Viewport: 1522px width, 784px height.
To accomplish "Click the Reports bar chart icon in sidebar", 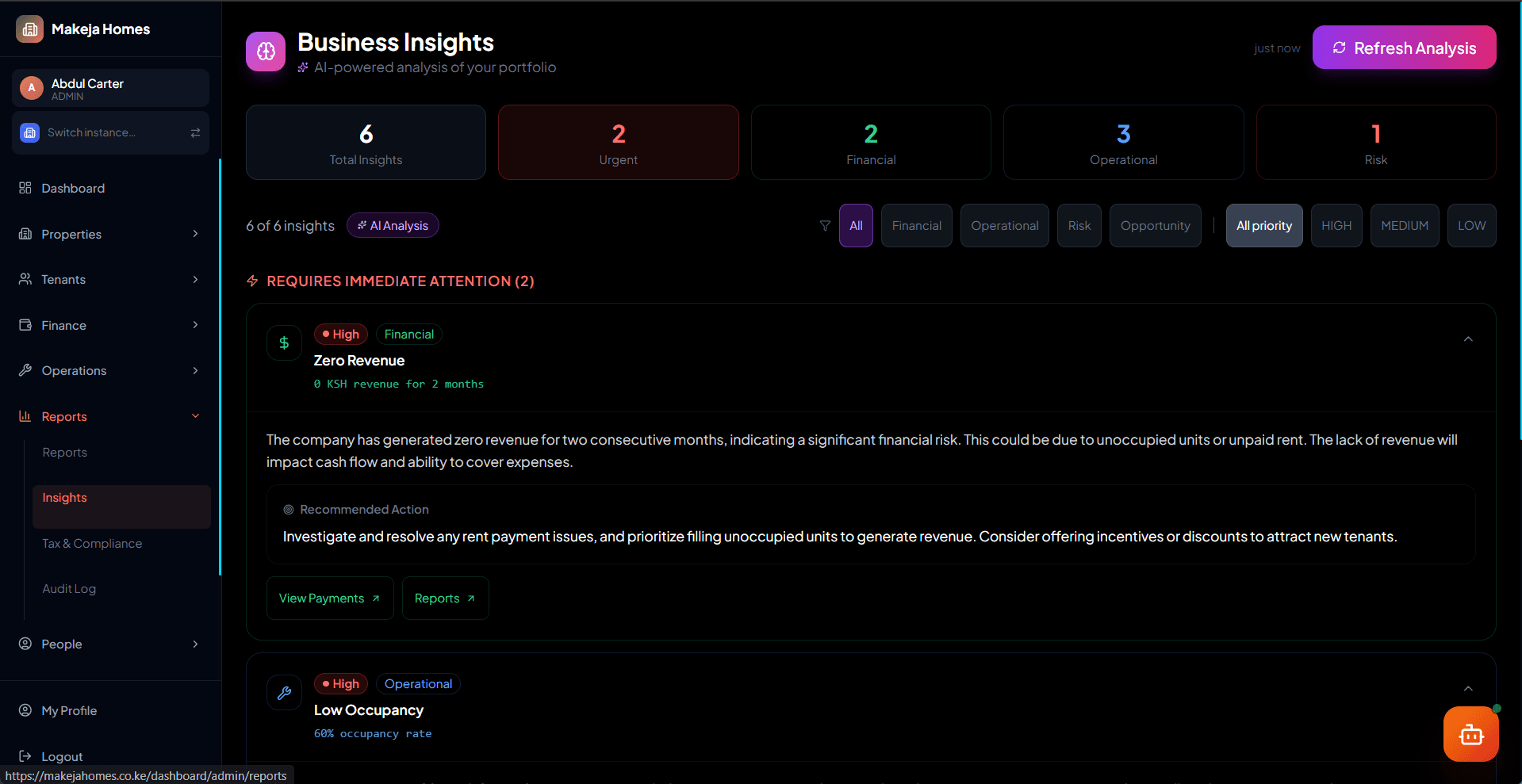I will 25,416.
